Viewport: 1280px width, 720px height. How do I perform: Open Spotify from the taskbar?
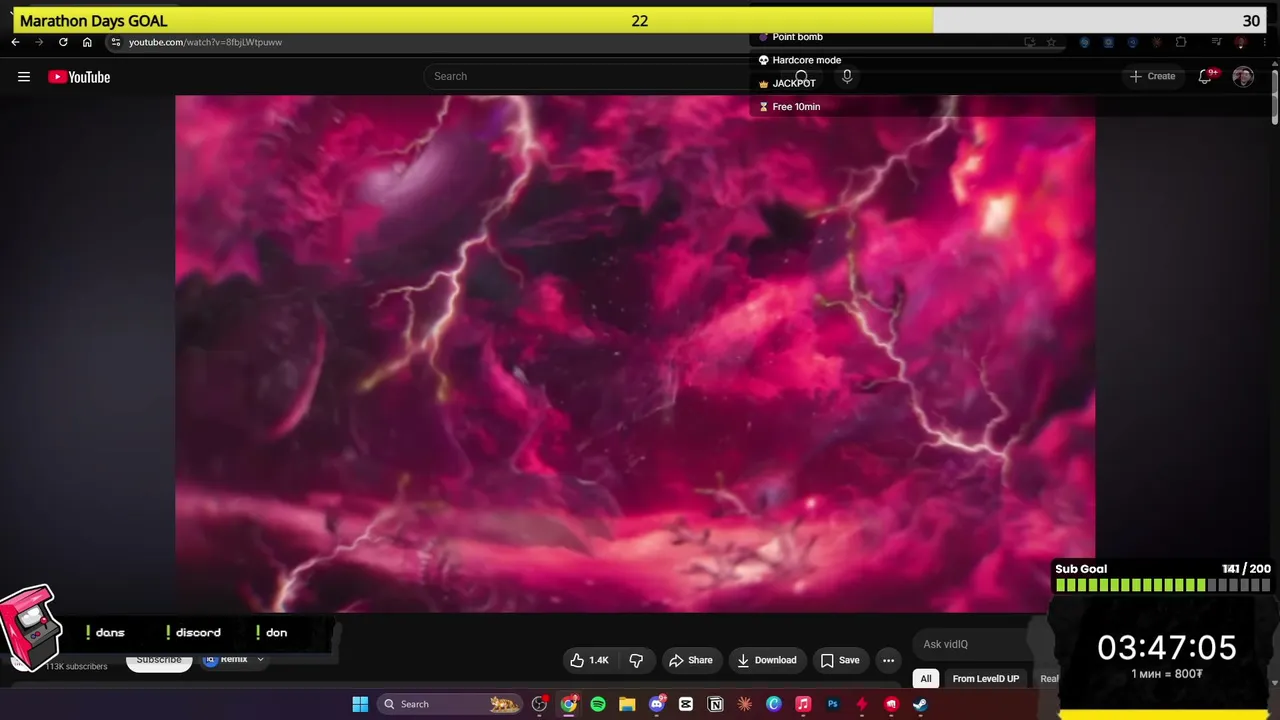click(598, 704)
